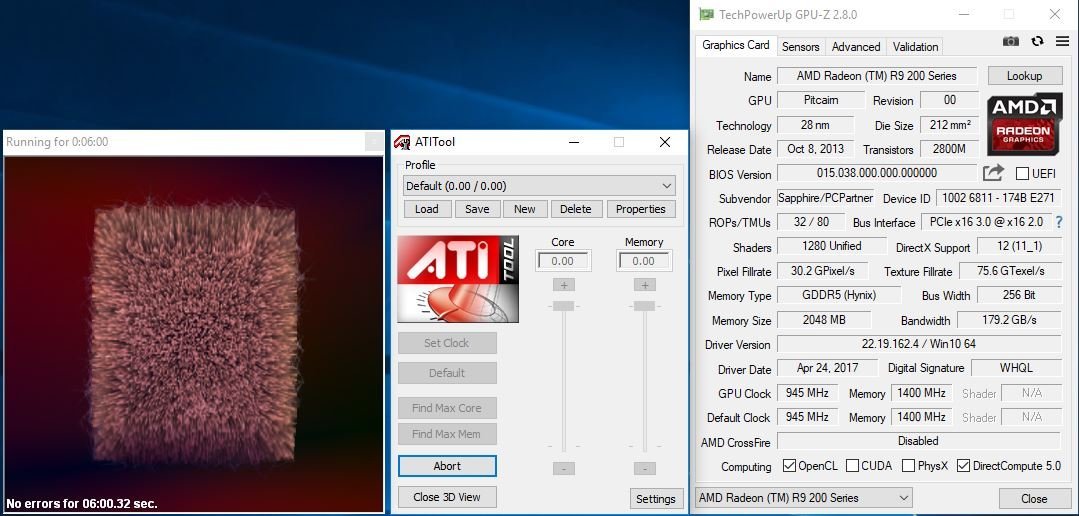Screen dimensions: 1079x516
Task: Click the ATITool title bar icon
Action: click(x=402, y=142)
